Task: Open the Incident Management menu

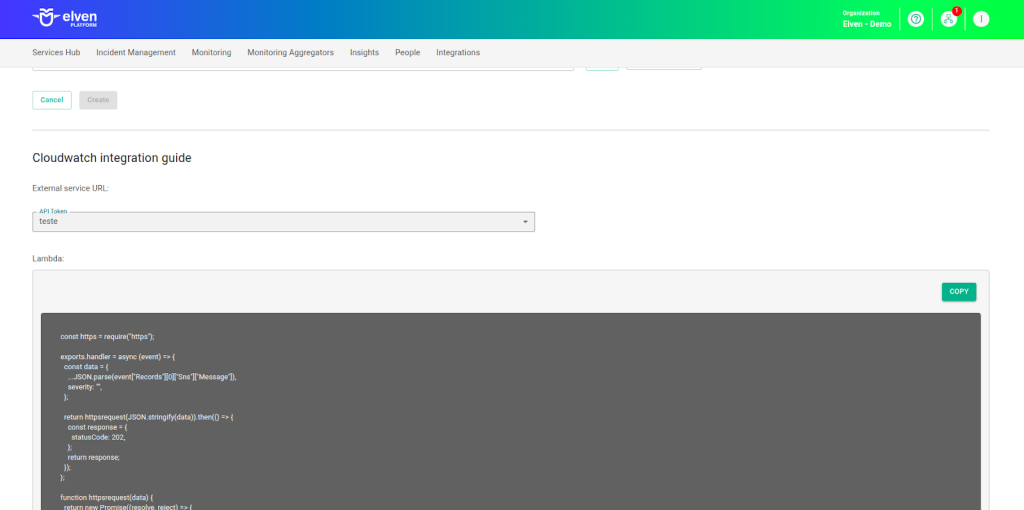Action: click(136, 52)
